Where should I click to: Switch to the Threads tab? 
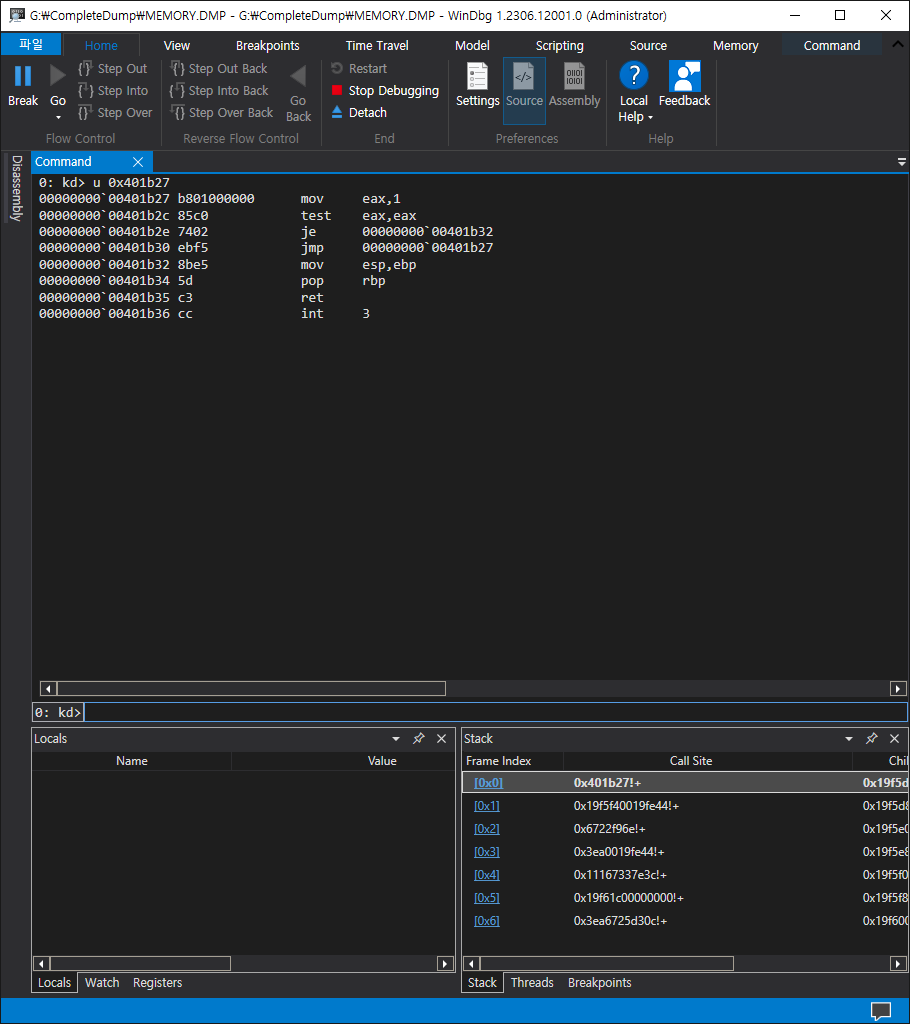[532, 982]
